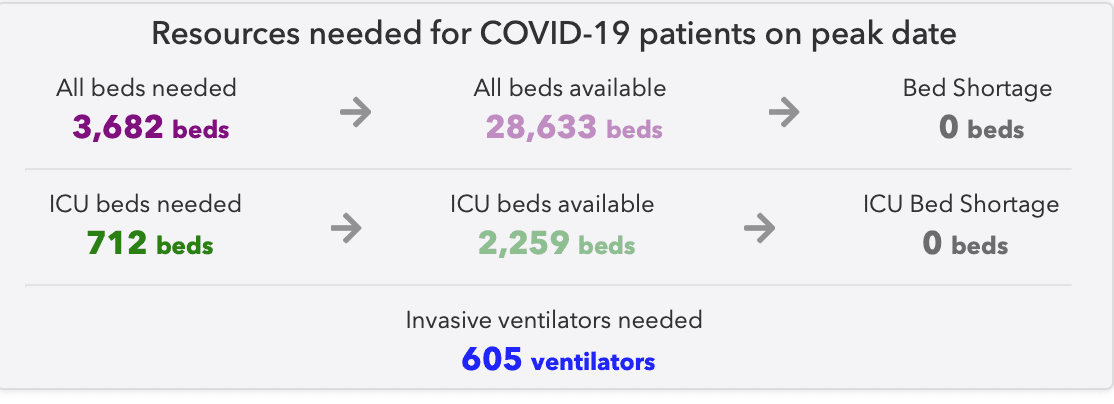Image resolution: width=1114 pixels, height=404 pixels.
Task: Click the arrow before Bed Shortage
Action: pyautogui.click(x=784, y=112)
